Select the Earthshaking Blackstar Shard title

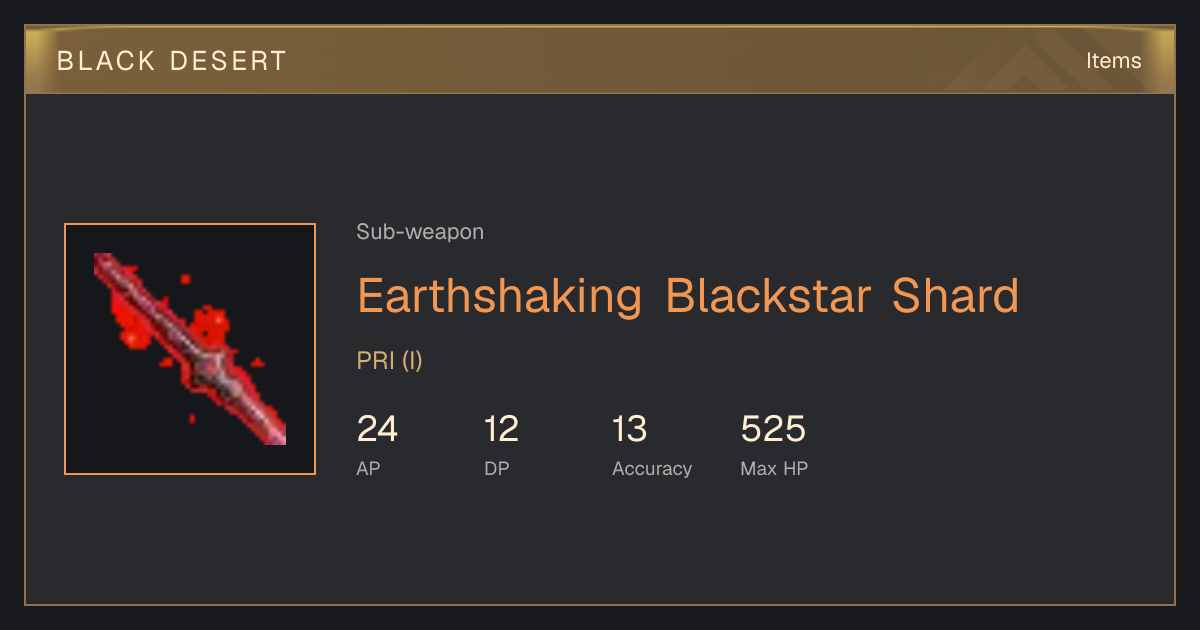688,295
